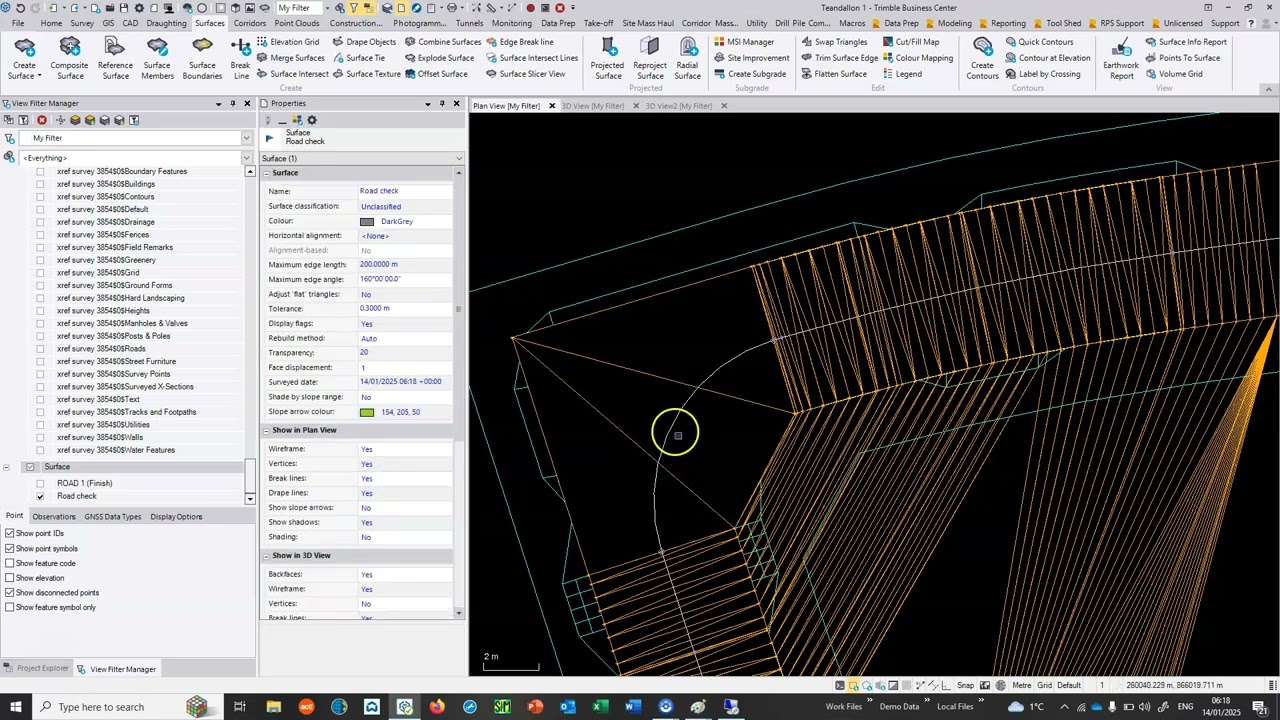Click the Elevation Grid tool
The image size is (1280, 720).
pos(288,42)
